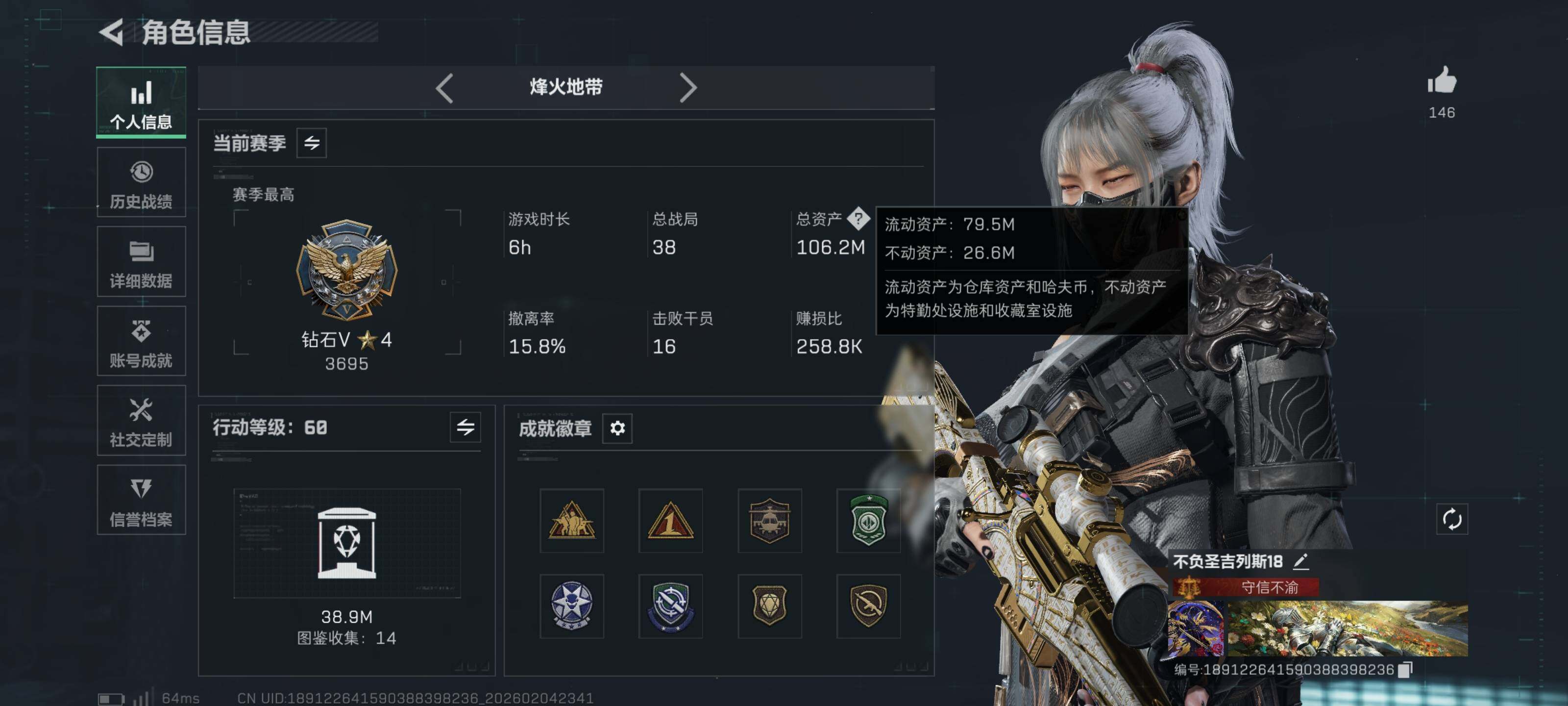The width and height of the screenshot is (1568, 706).
Task: Open the 成就徽章 gear settings
Action: point(617,428)
